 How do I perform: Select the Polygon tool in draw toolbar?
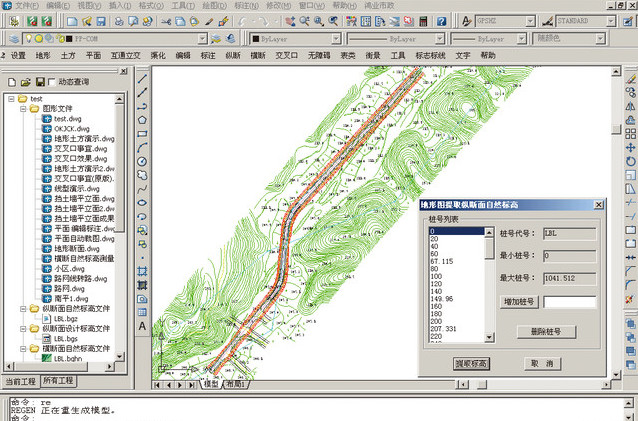coord(142,120)
